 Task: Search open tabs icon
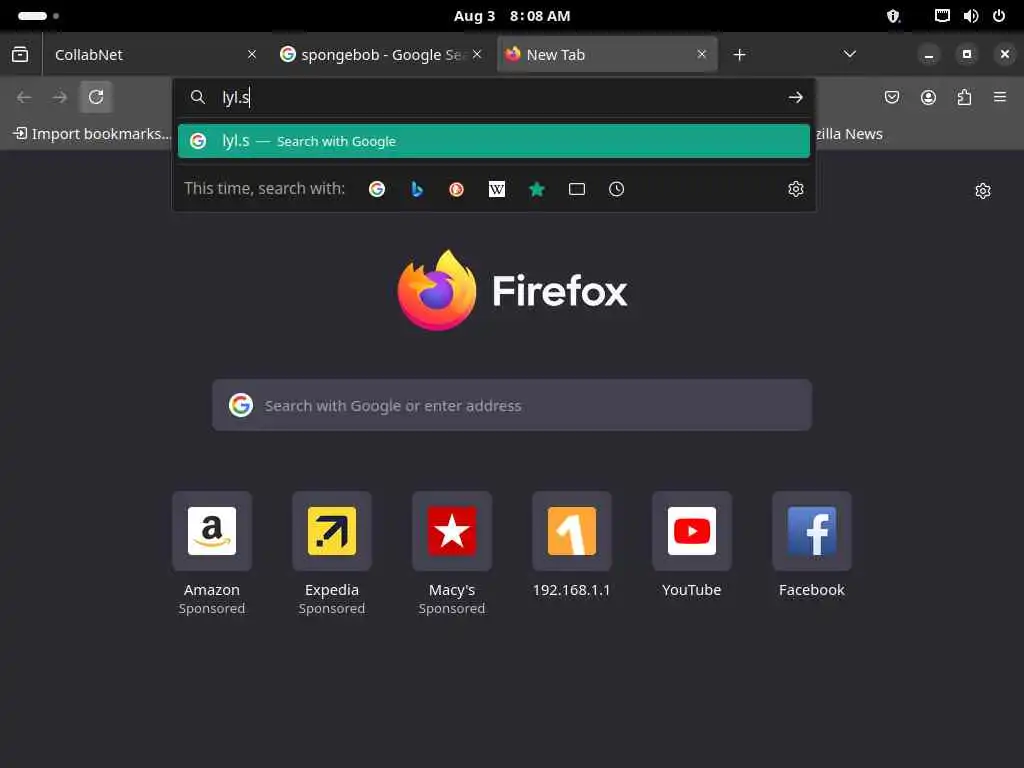click(x=577, y=189)
